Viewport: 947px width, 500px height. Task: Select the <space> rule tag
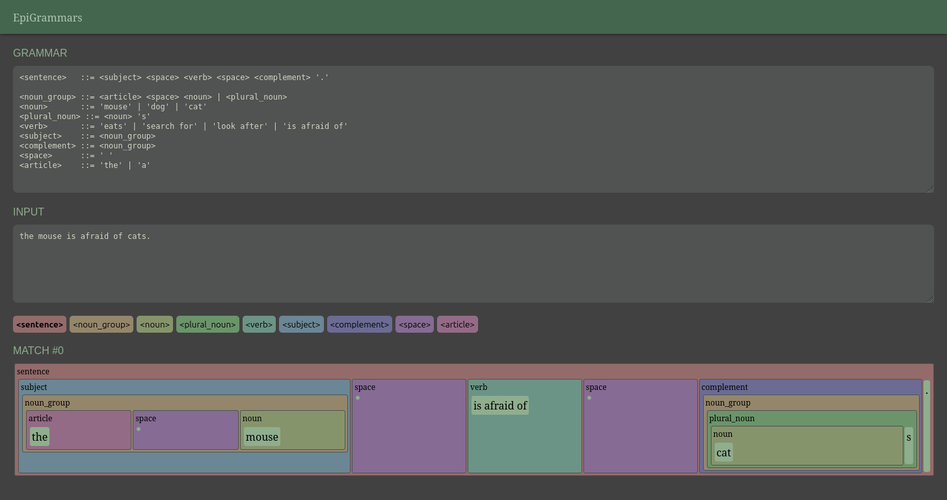click(414, 324)
